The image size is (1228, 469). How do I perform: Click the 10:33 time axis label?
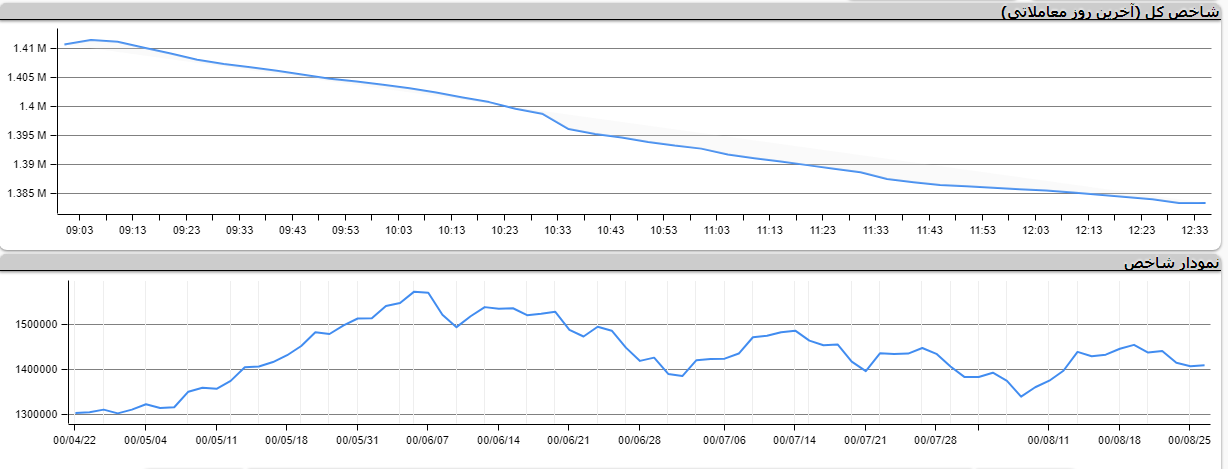tap(558, 230)
